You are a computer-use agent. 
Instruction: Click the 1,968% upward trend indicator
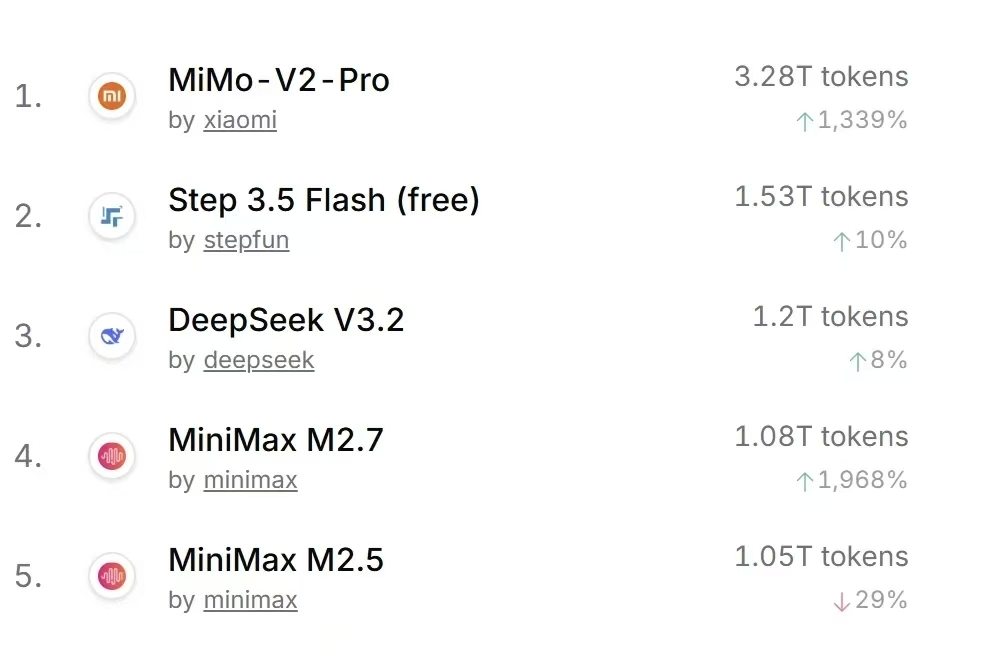pyautogui.click(x=851, y=481)
